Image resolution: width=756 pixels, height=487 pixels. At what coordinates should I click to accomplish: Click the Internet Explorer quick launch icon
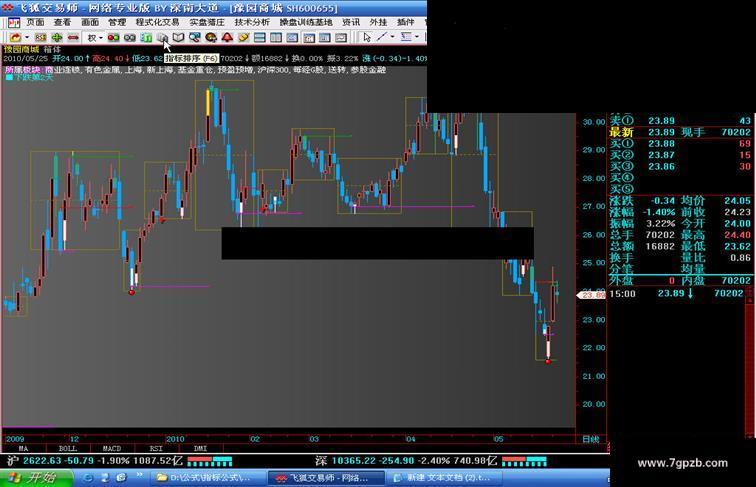[89, 478]
